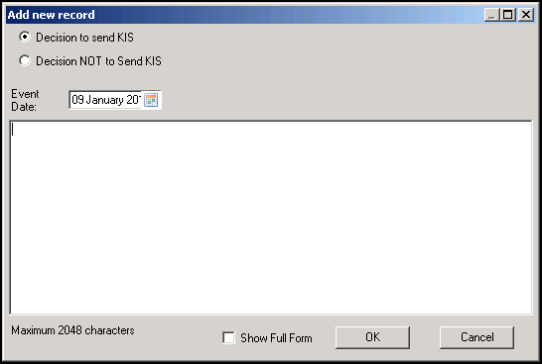Click the Event Date label
This screenshot has width=542, height=364.
25,100
